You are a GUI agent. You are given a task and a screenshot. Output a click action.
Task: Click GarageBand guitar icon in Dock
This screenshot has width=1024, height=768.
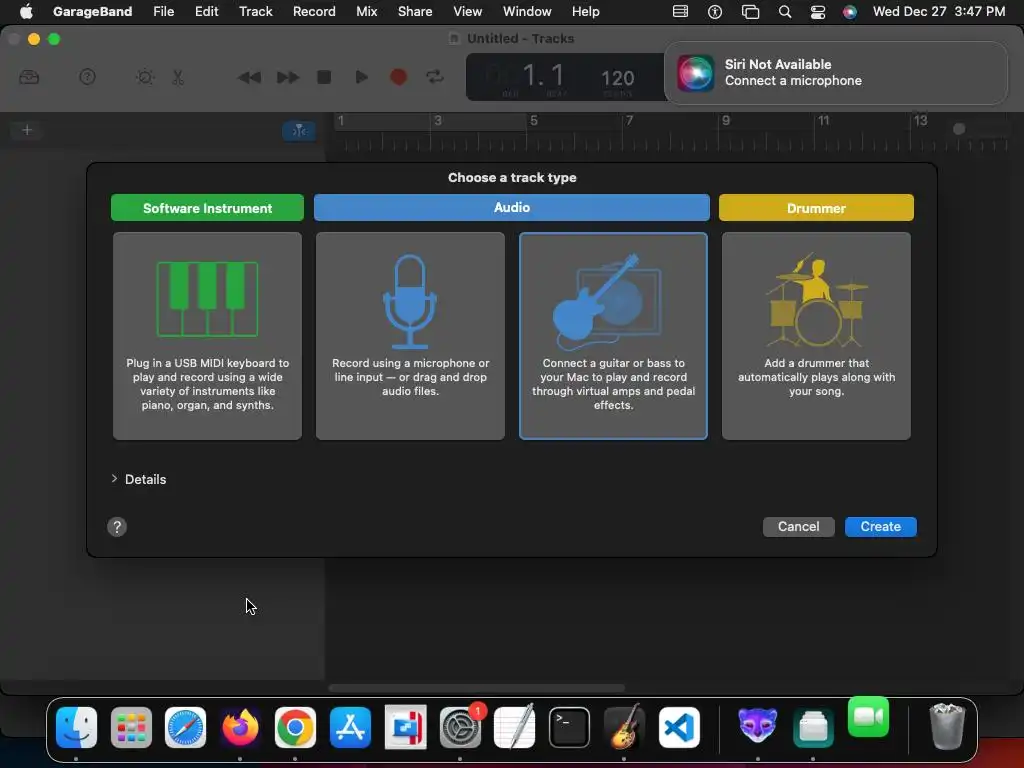[x=624, y=727]
